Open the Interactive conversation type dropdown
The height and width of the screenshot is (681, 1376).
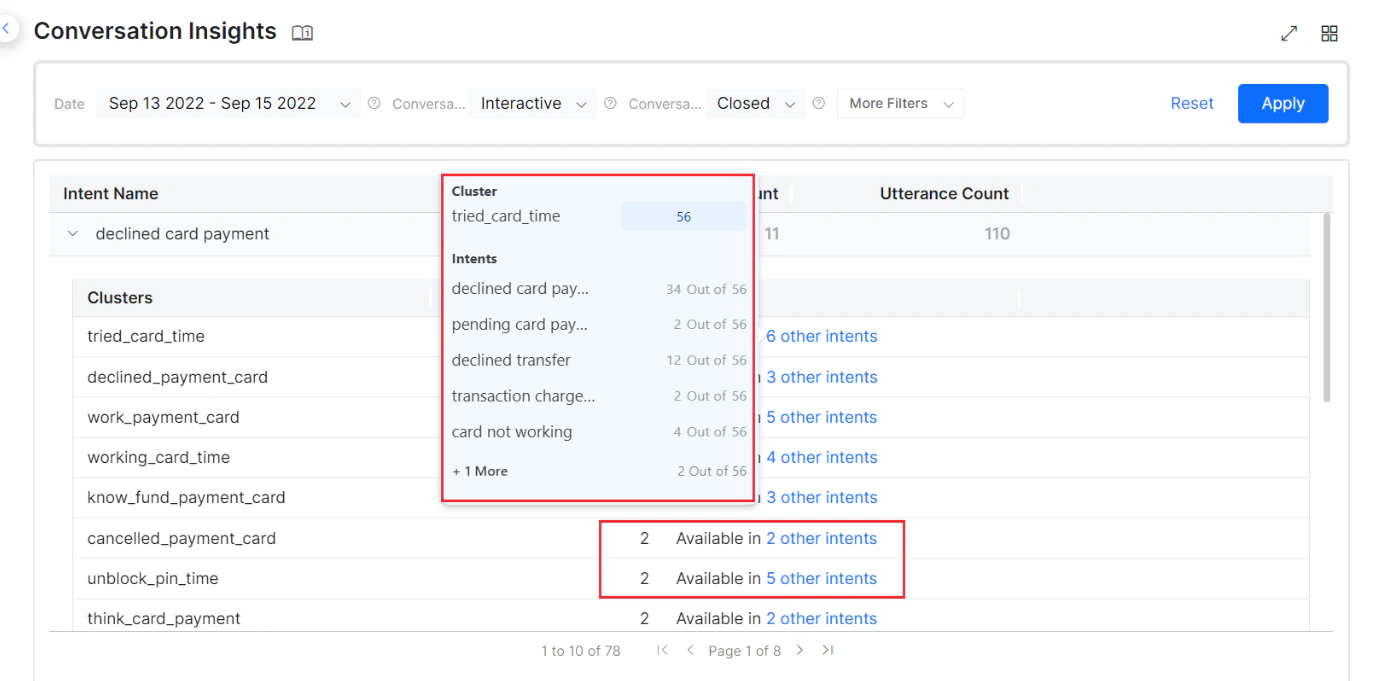click(x=531, y=103)
